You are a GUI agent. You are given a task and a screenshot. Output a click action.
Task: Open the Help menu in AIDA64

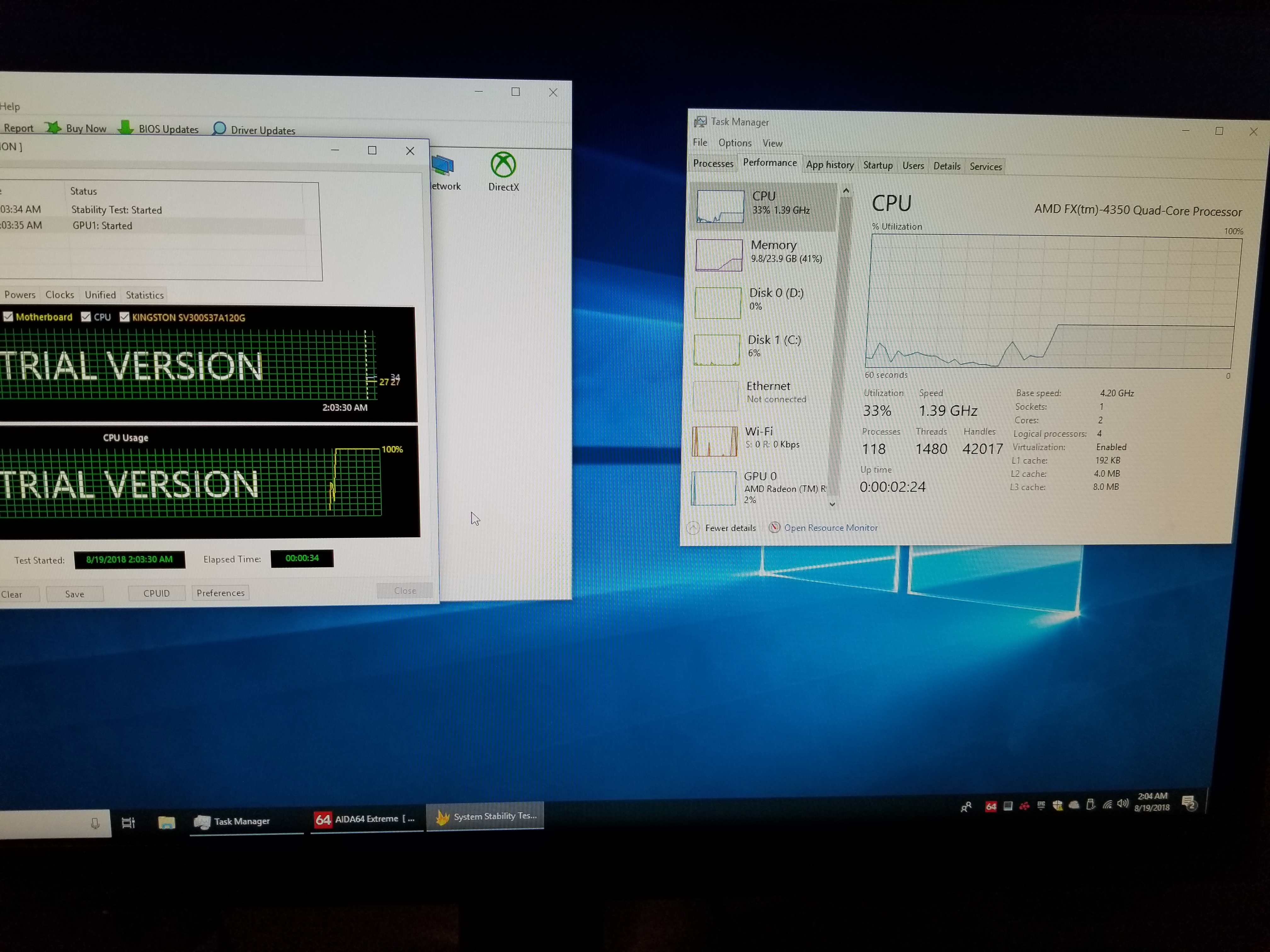tap(10, 106)
